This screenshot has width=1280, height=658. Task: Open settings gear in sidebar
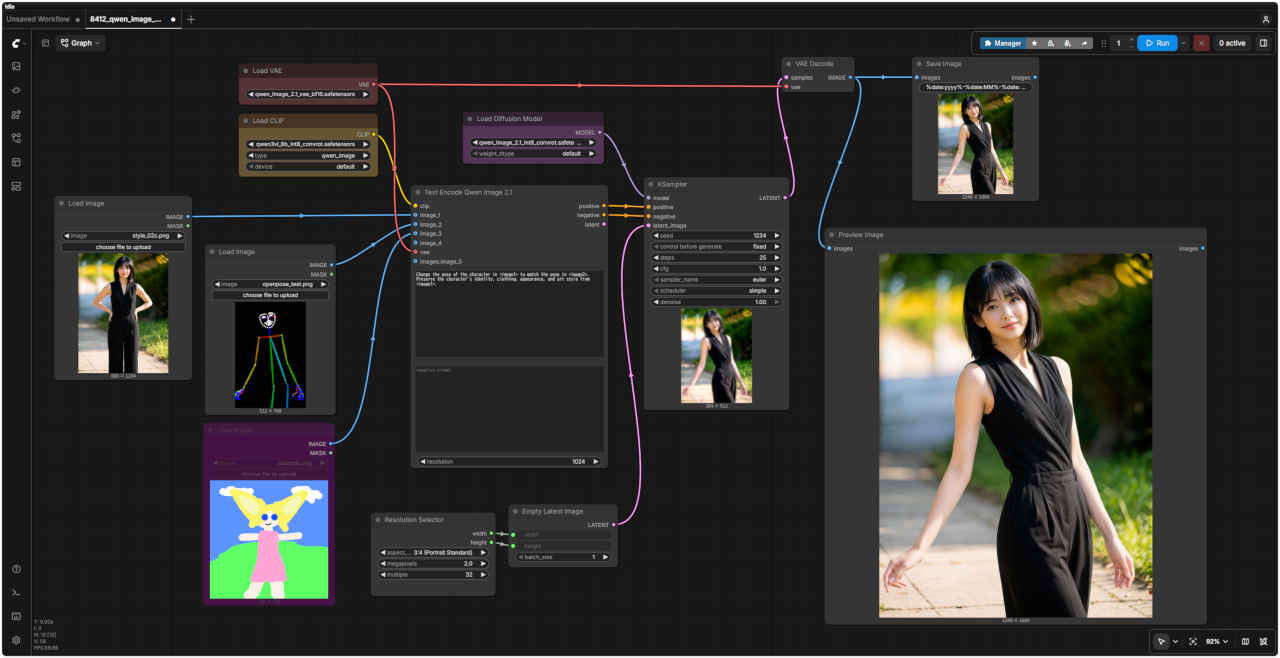(x=16, y=640)
